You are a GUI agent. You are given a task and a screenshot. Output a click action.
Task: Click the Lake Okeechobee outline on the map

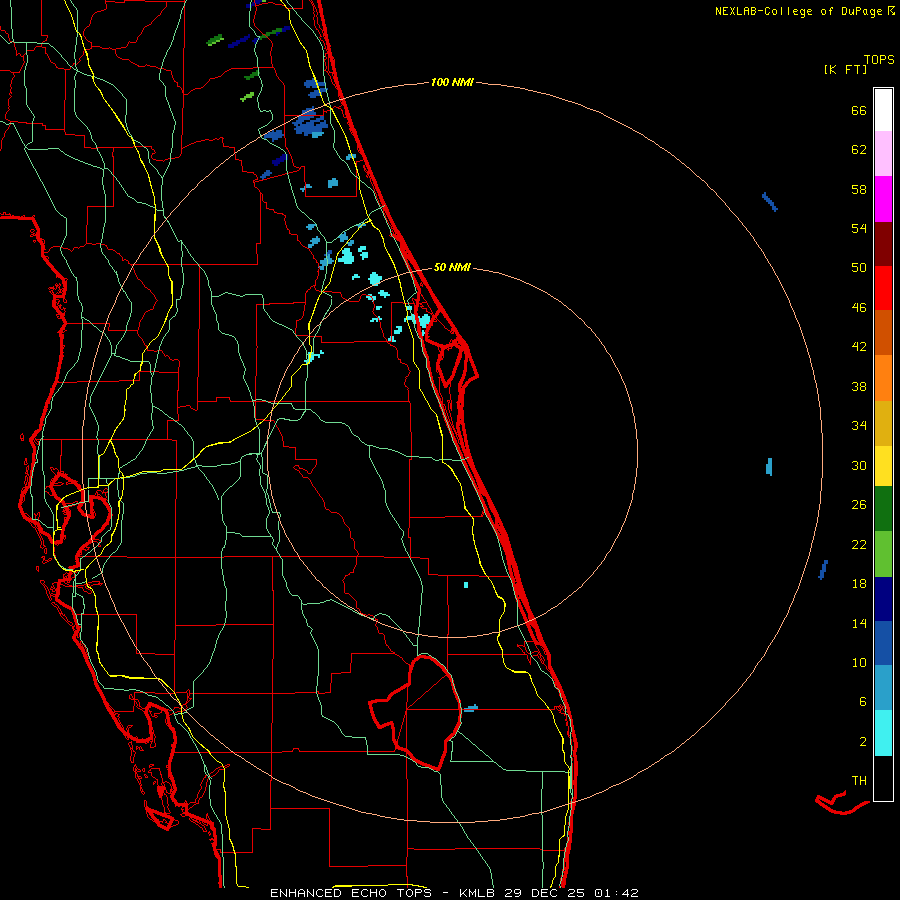pos(416,712)
